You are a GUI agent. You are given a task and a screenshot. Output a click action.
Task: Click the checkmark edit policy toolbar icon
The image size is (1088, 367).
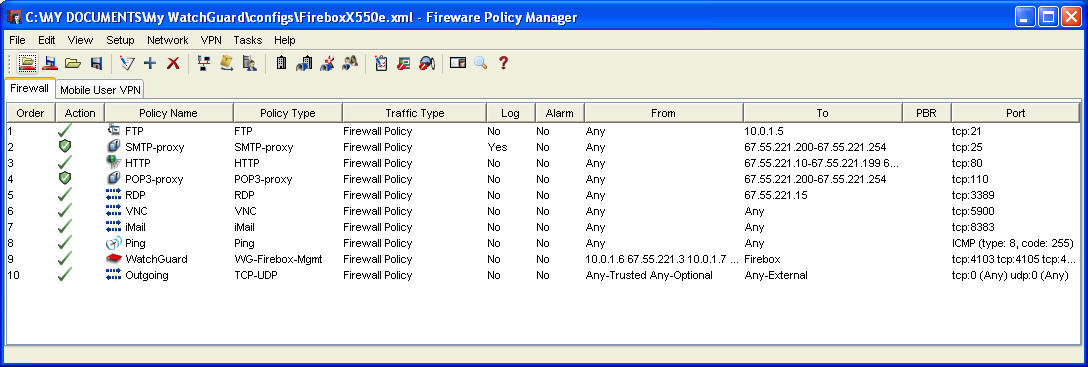(x=126, y=63)
